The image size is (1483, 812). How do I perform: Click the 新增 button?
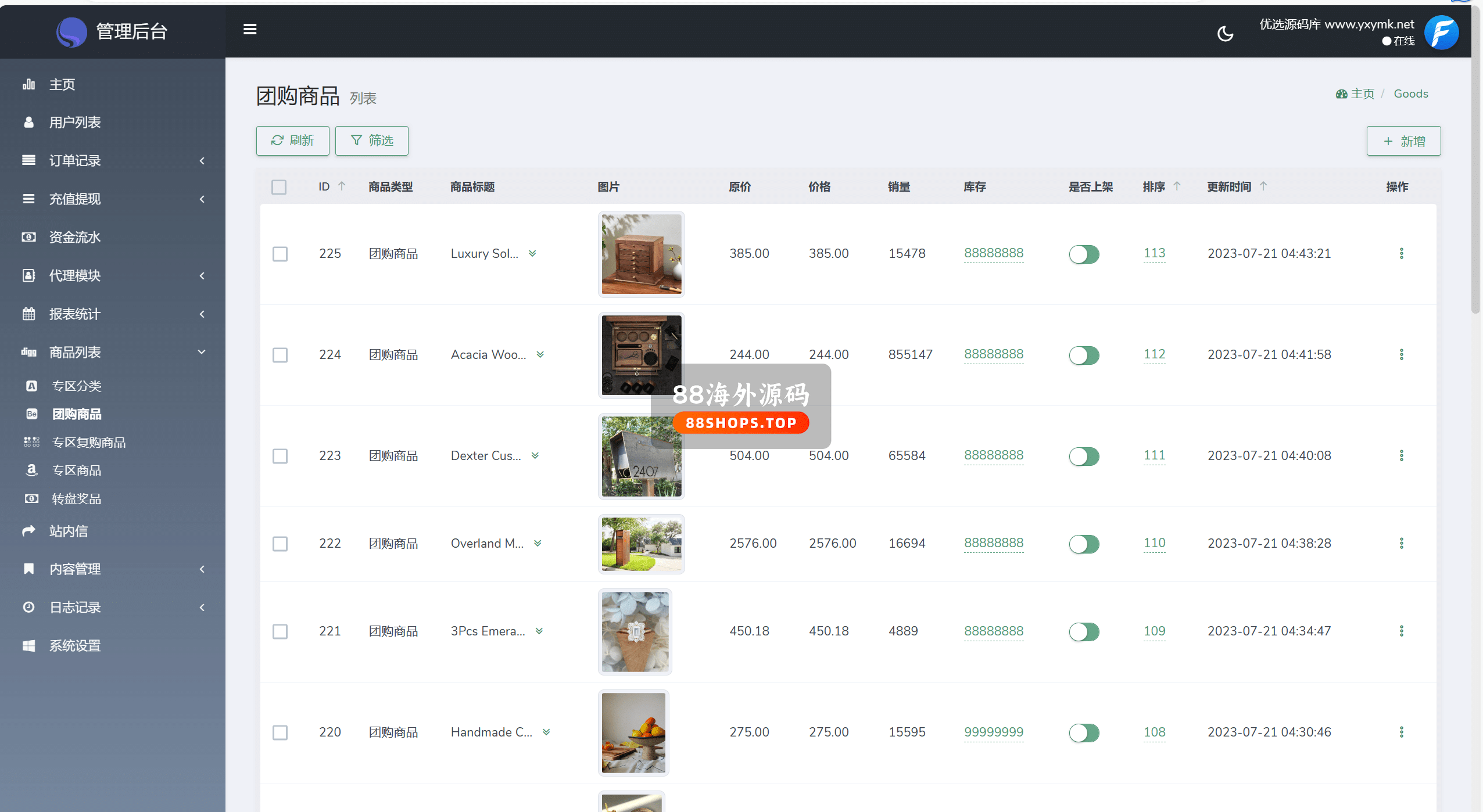coord(1403,141)
